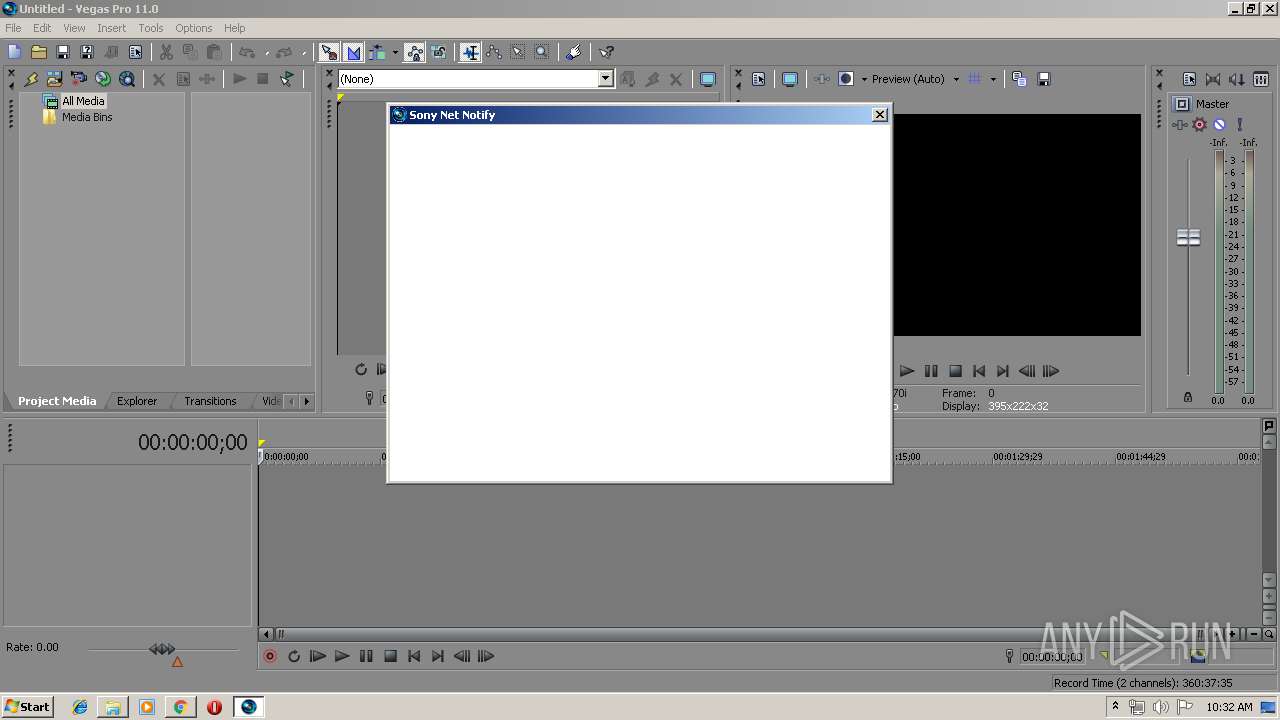1280x720 pixels.
Task: Open the Overlays grid dropdown arrow
Action: pyautogui.click(x=993, y=79)
